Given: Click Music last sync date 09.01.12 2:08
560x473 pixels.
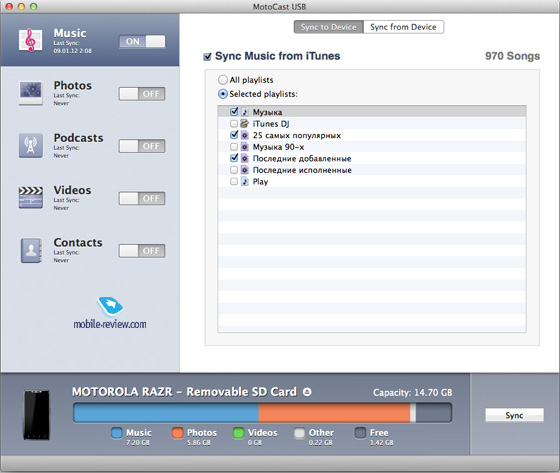Looking at the screenshot, I should tap(72, 51).
